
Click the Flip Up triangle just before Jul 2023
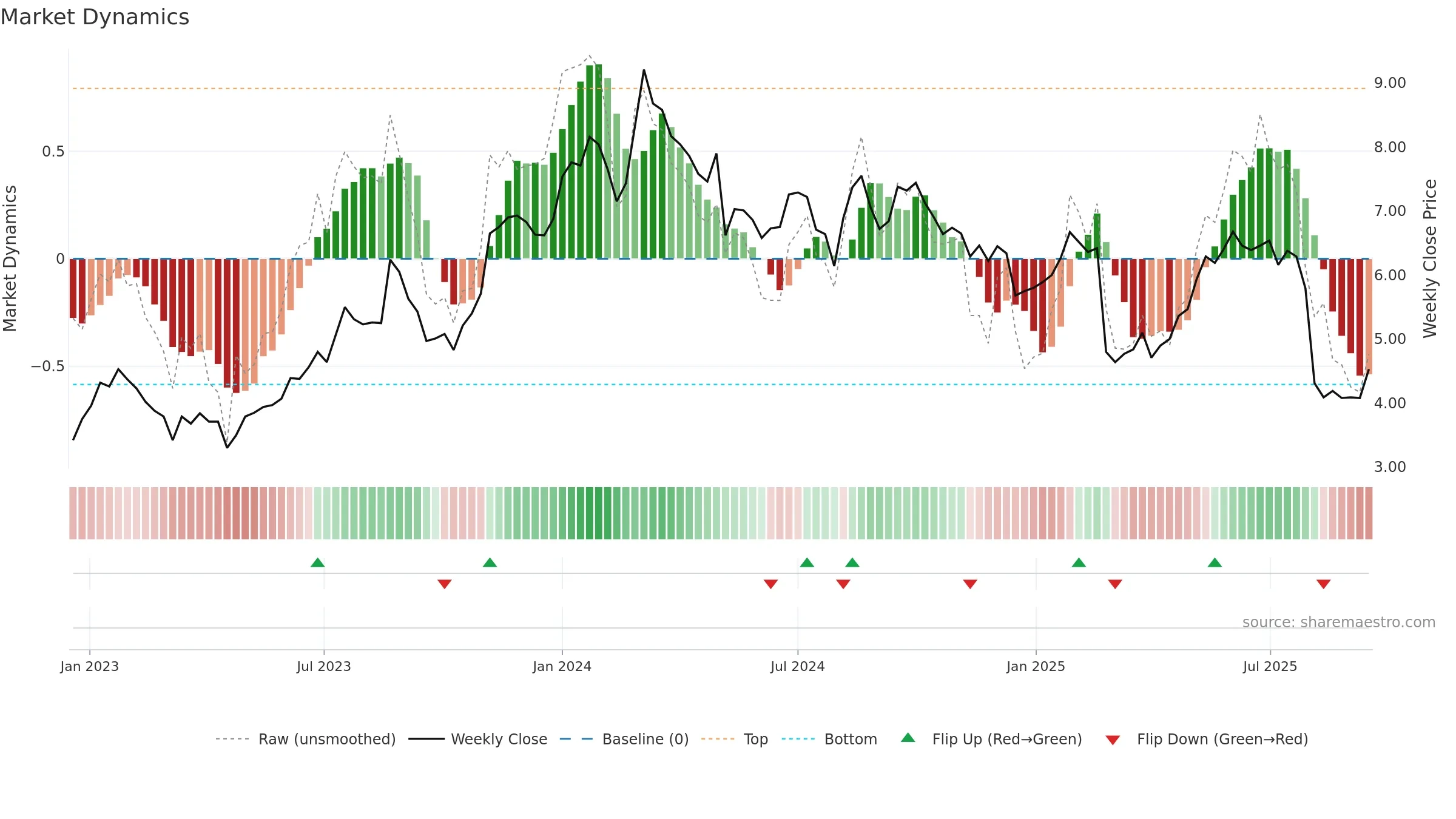coord(317,562)
